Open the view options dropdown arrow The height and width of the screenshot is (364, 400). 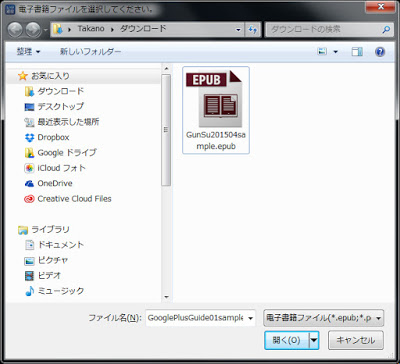[335, 52]
